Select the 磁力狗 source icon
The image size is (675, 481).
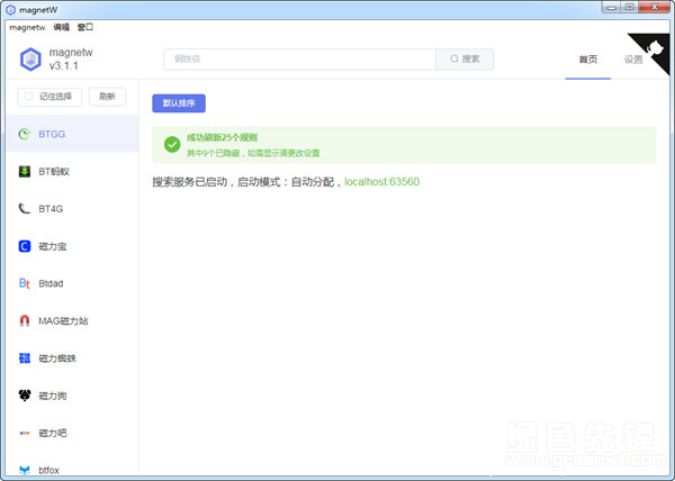pos(25,396)
